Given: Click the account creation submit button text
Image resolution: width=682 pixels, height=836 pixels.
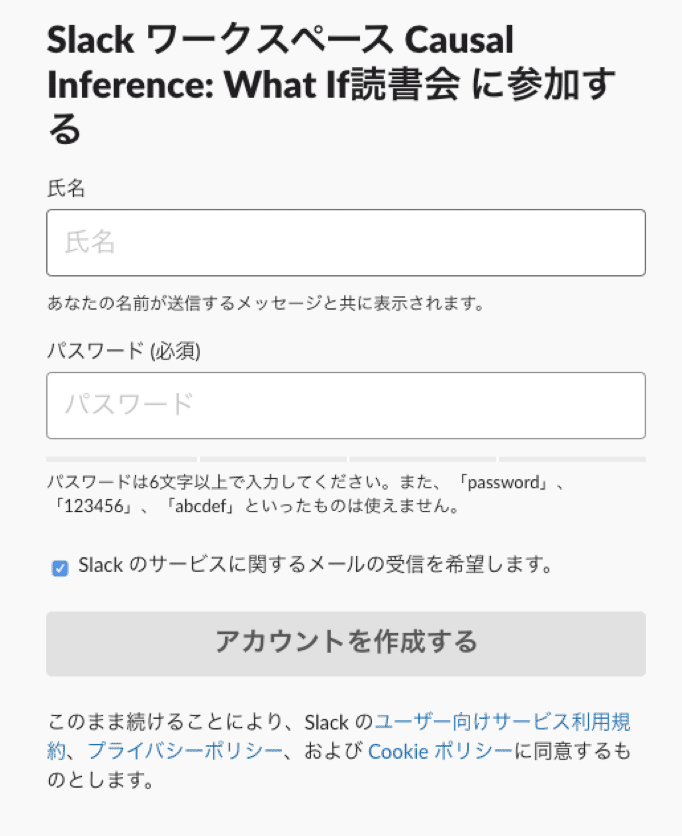Looking at the screenshot, I should pyautogui.click(x=345, y=644).
